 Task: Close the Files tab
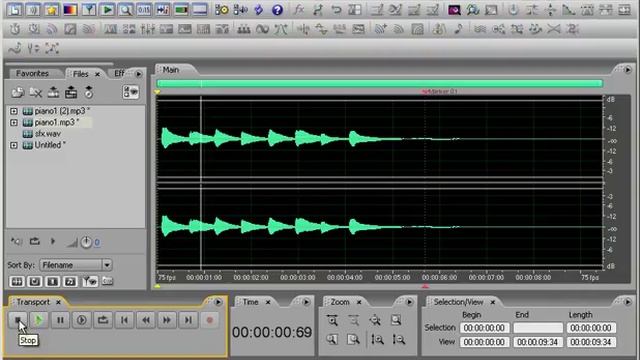pyautogui.click(x=98, y=74)
